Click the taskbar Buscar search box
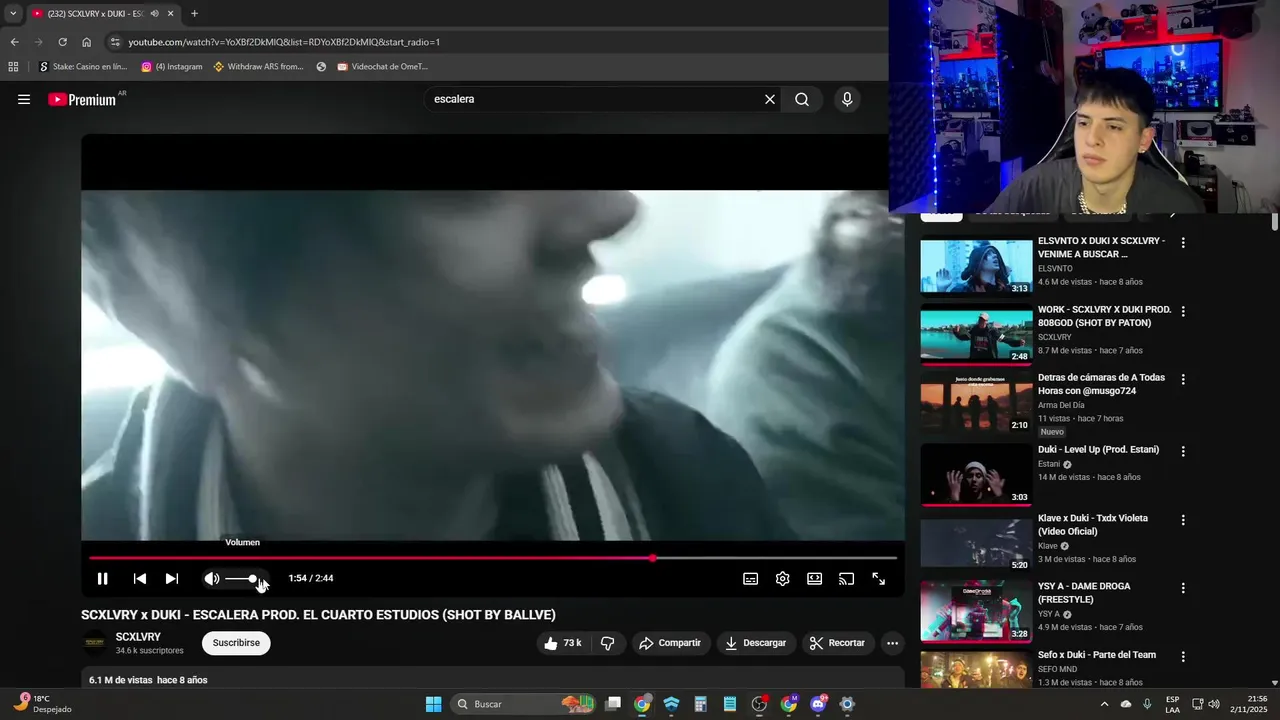This screenshot has height=720, width=1280. click(x=523, y=704)
